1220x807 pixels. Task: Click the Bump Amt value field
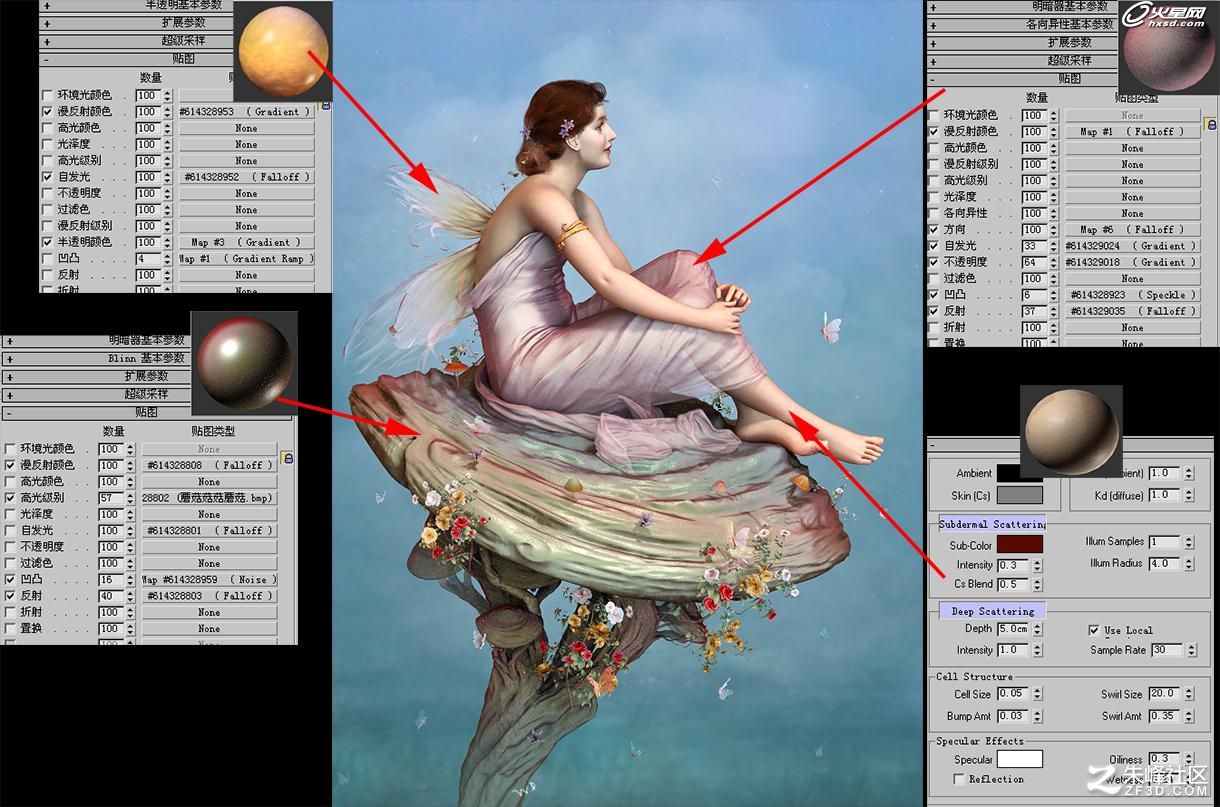[1013, 716]
